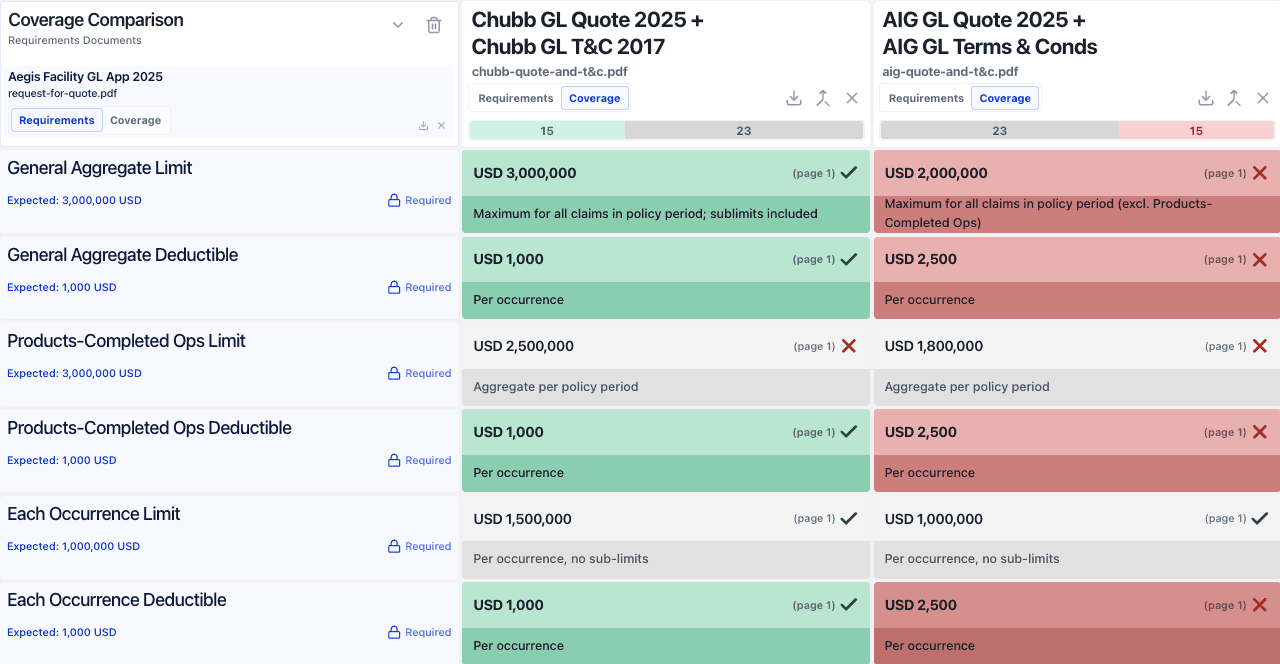
Task: Click Chubb 'Per occurrence, no sub-limits' note
Action: [x=561, y=559]
